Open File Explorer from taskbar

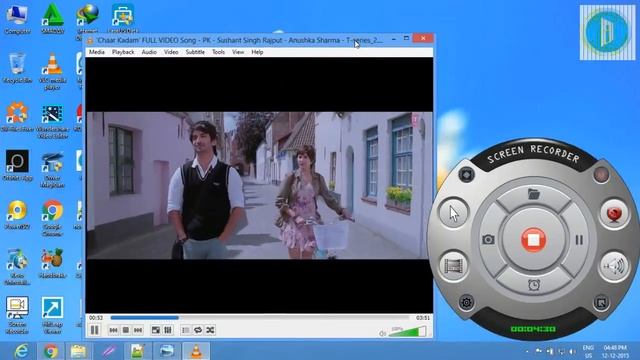[x=78, y=351]
